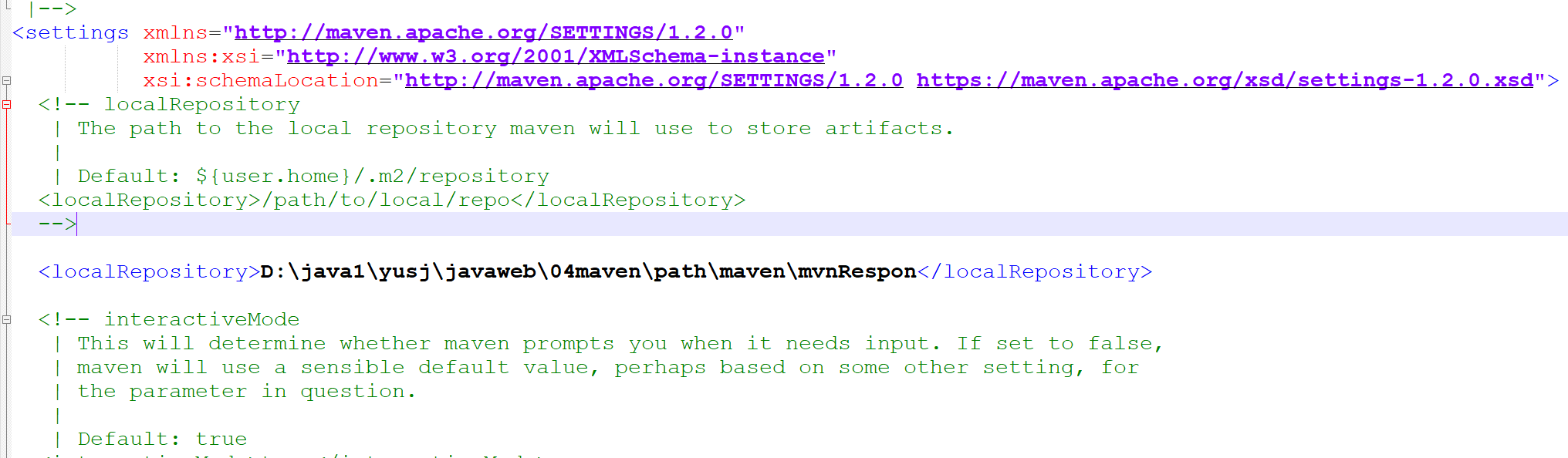
Task: Click the opening <localRepository> tag before D:\java1
Action: point(149,271)
